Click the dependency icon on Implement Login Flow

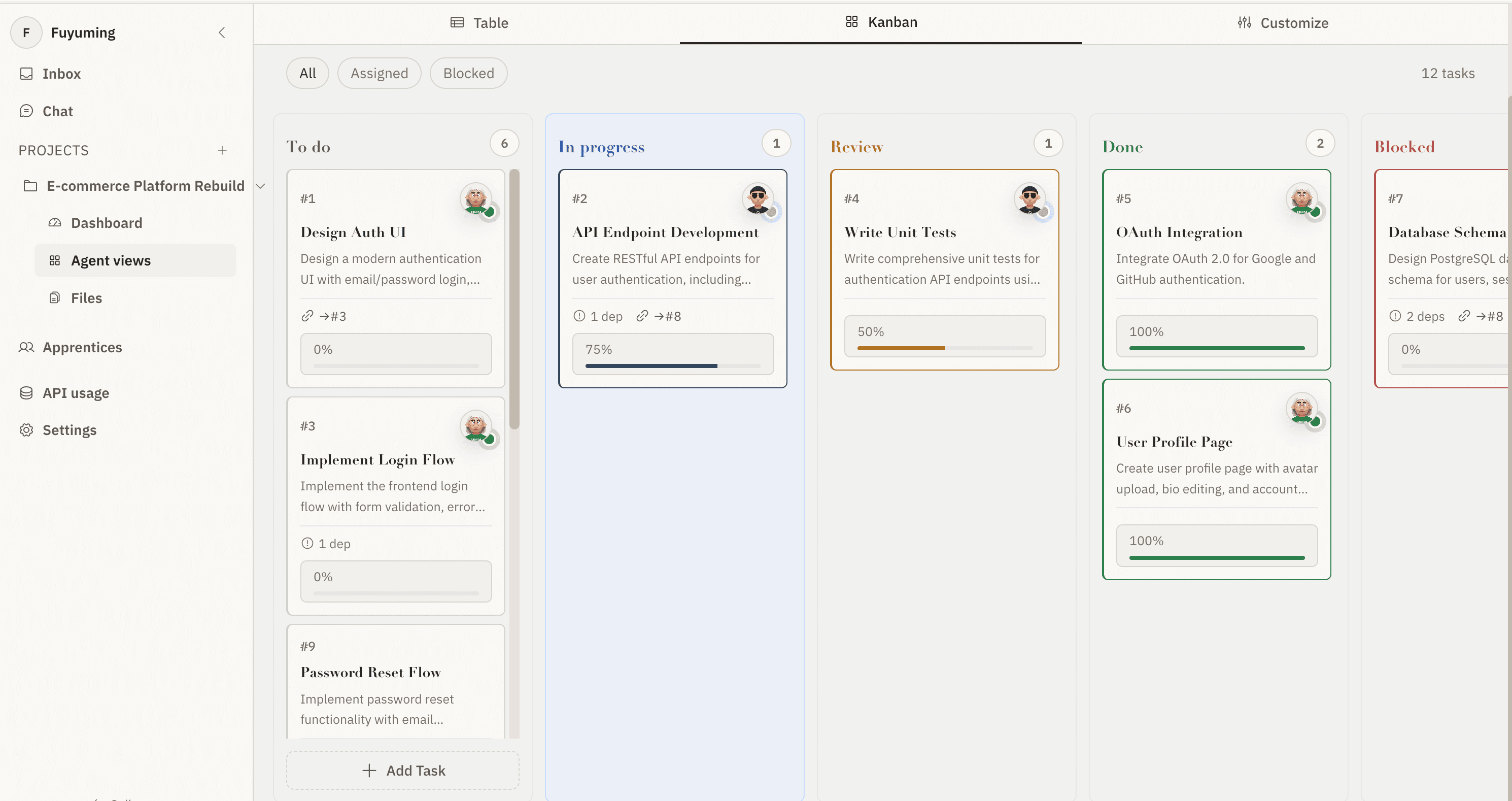(307, 543)
